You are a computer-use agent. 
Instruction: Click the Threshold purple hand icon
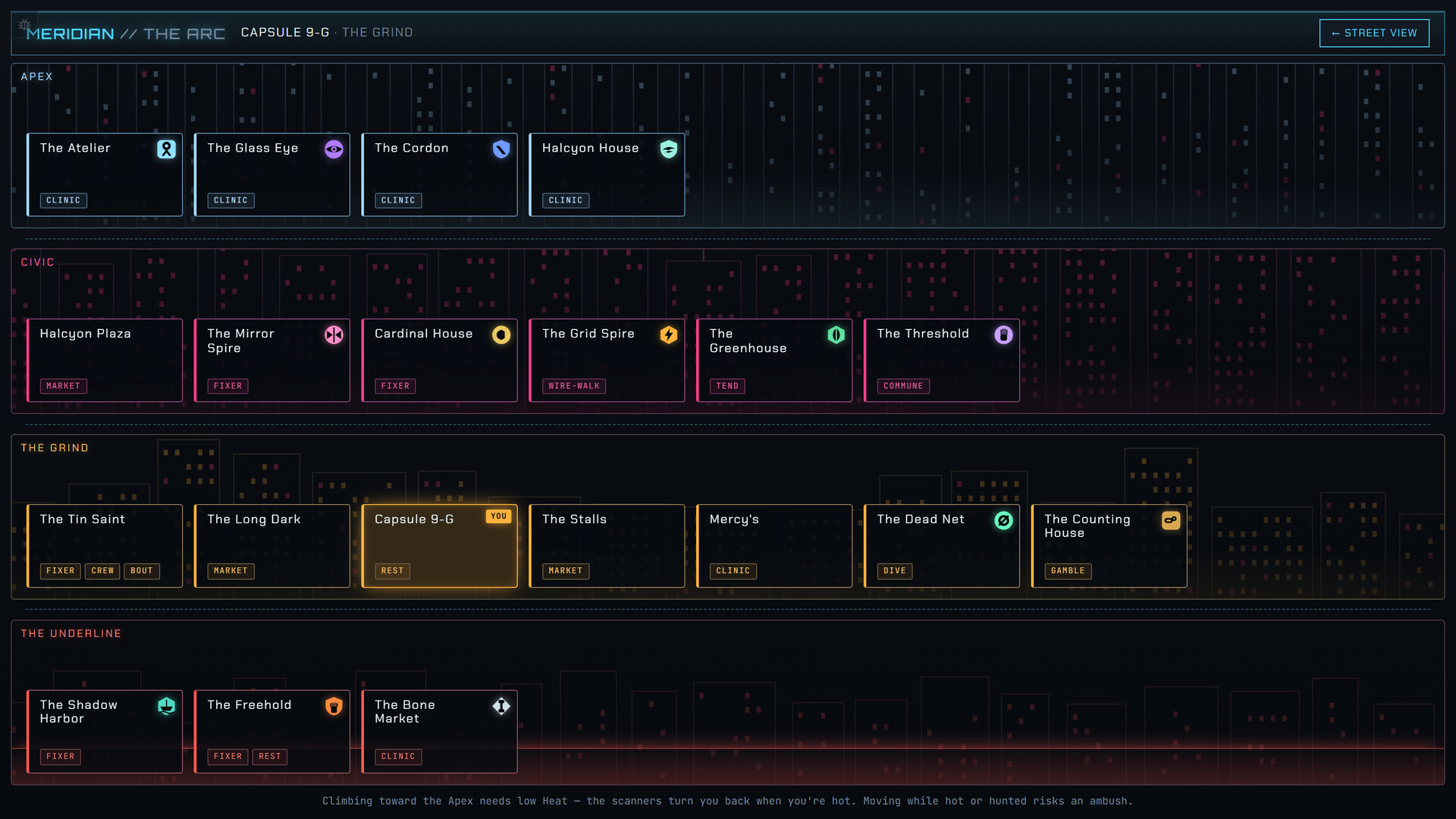[x=1004, y=335]
